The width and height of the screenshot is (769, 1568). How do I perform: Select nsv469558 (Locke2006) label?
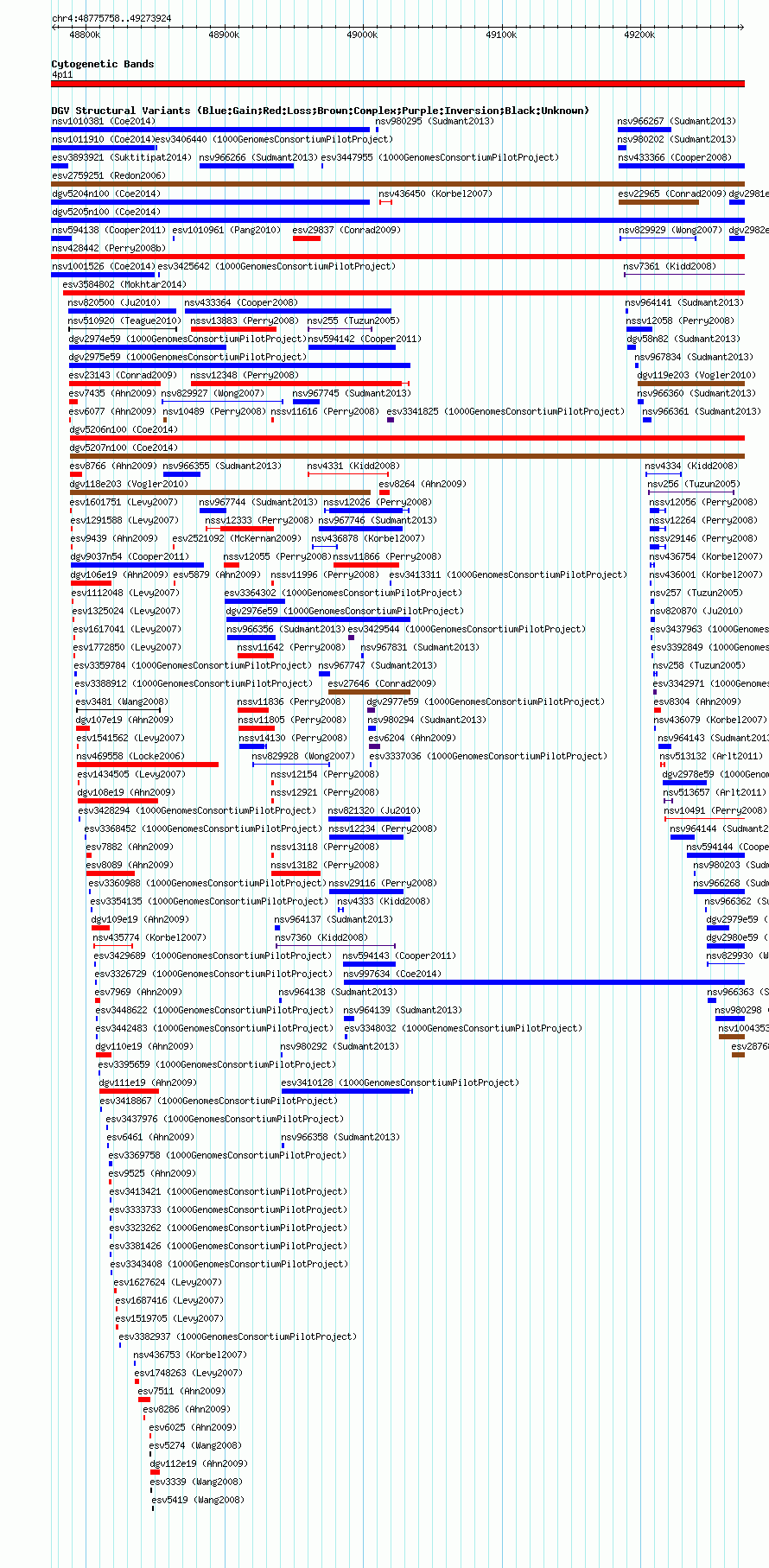point(130,756)
